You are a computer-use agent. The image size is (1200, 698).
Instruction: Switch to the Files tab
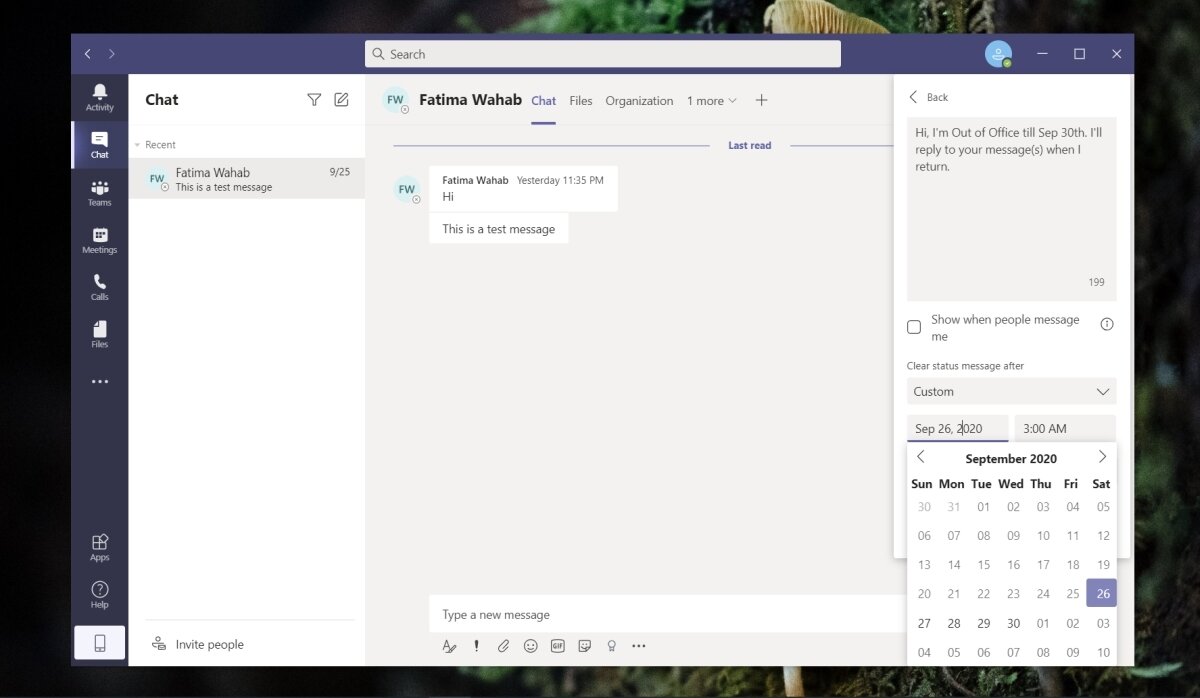(x=580, y=100)
